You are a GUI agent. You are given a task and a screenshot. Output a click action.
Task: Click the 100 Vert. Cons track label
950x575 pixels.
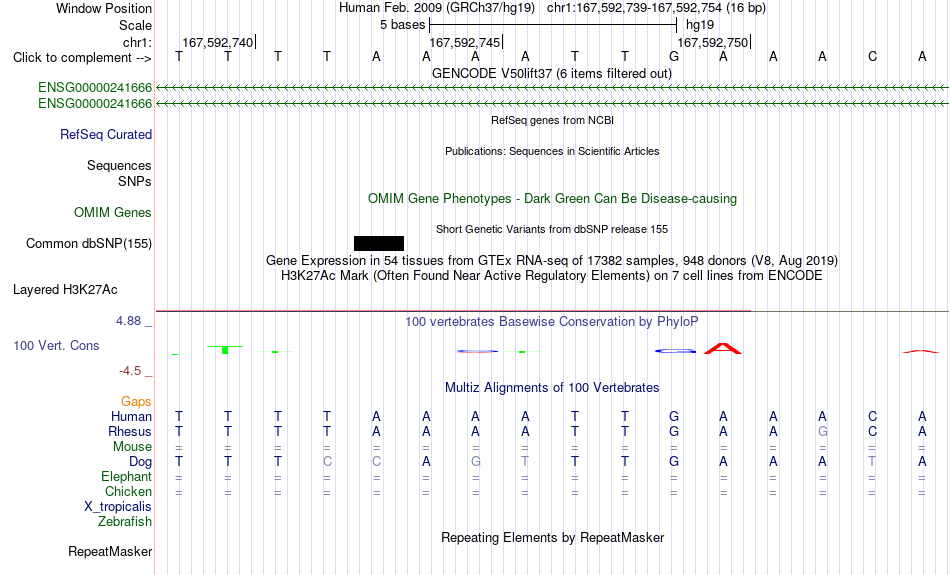(56, 345)
